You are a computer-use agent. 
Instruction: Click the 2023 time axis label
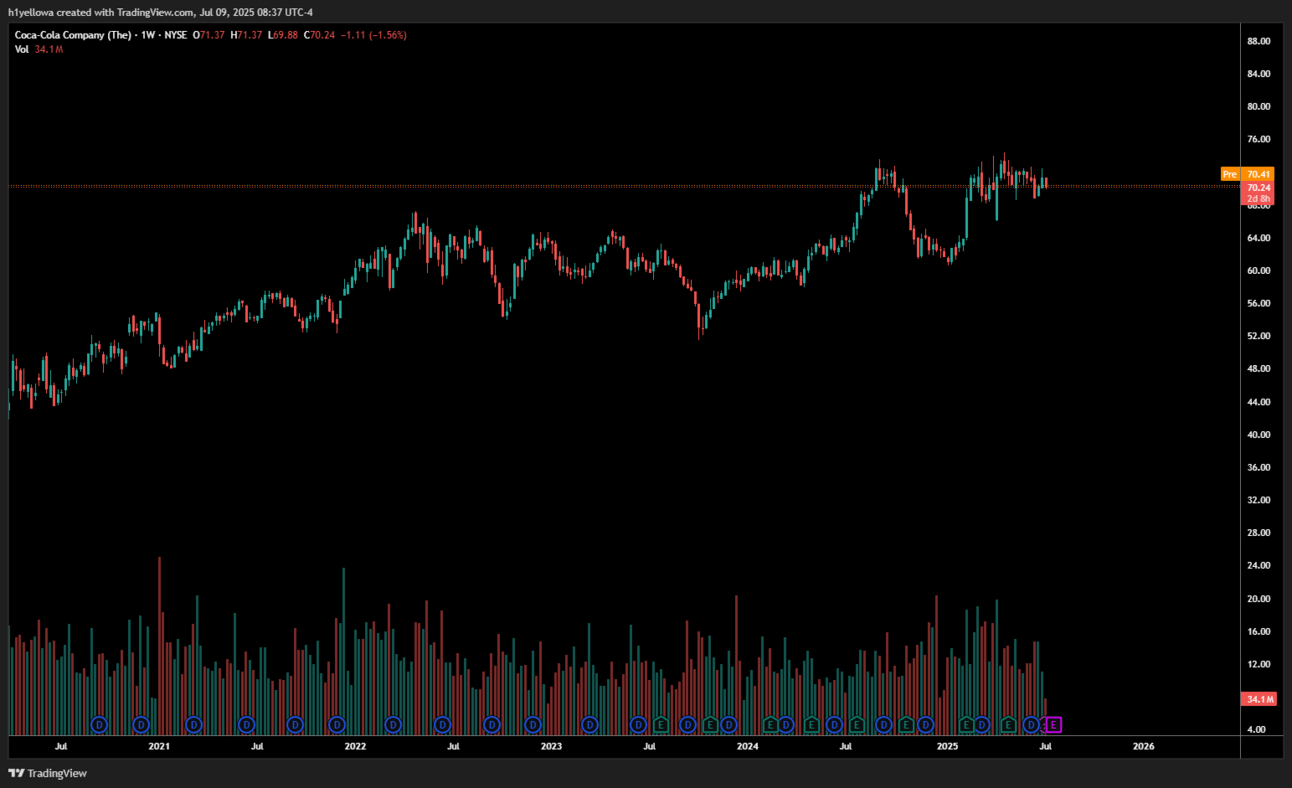[x=551, y=746]
